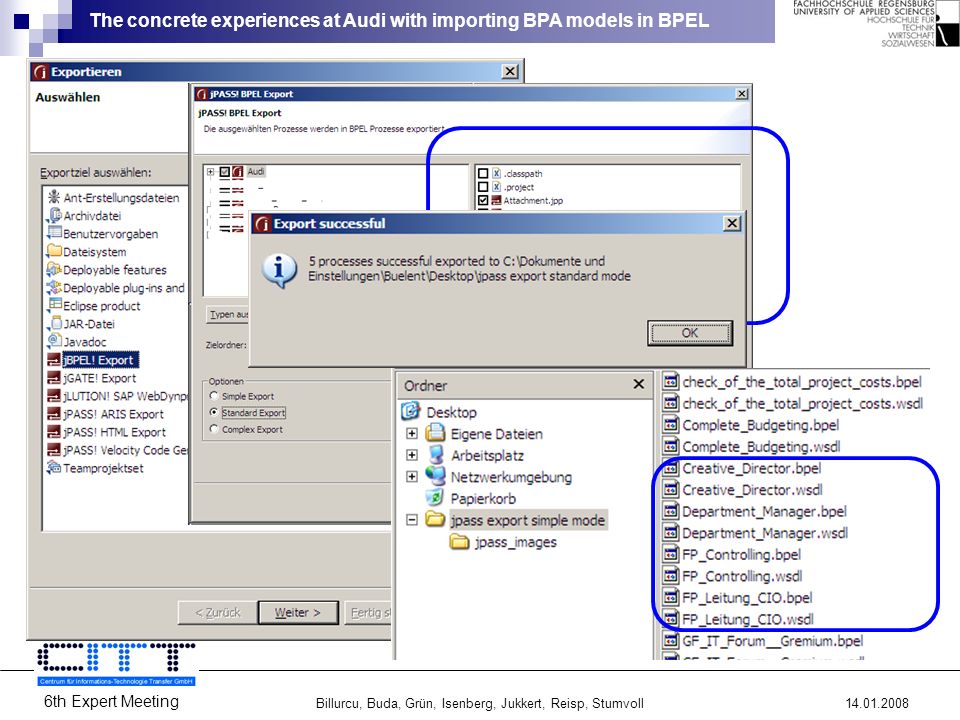Click the Audi project icon in tree

click(x=238, y=172)
